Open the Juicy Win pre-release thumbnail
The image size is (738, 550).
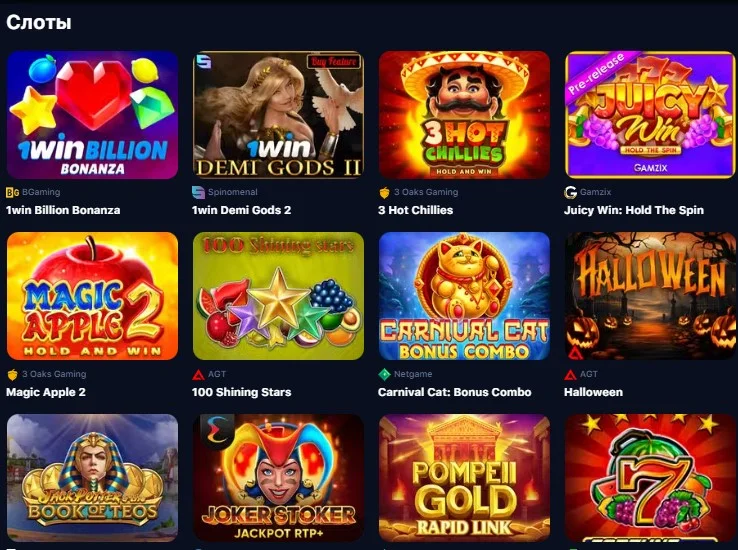click(x=650, y=115)
